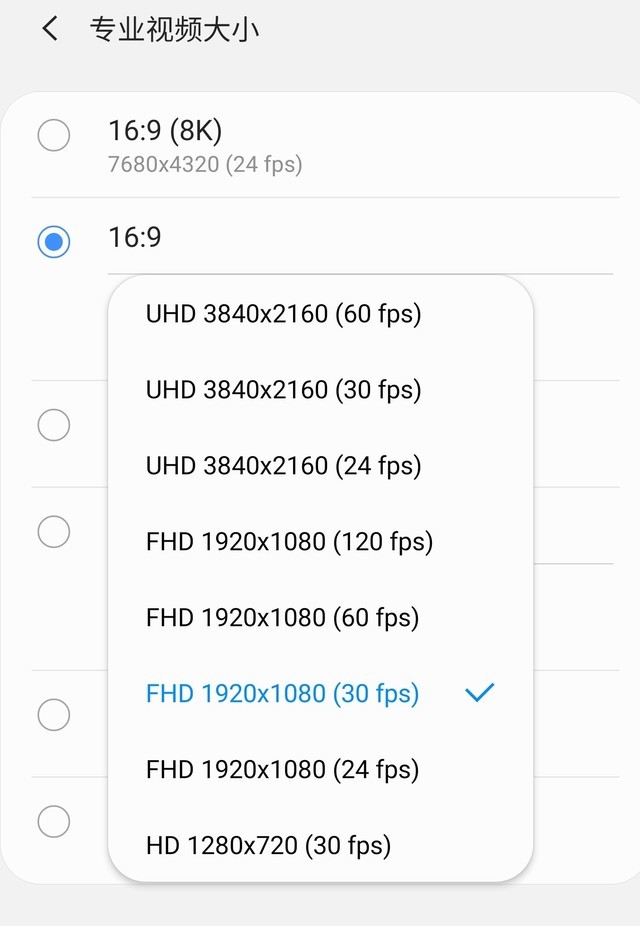Choose UHD 3840x2160 (30 fps)
This screenshot has width=640, height=926.
click(x=283, y=390)
